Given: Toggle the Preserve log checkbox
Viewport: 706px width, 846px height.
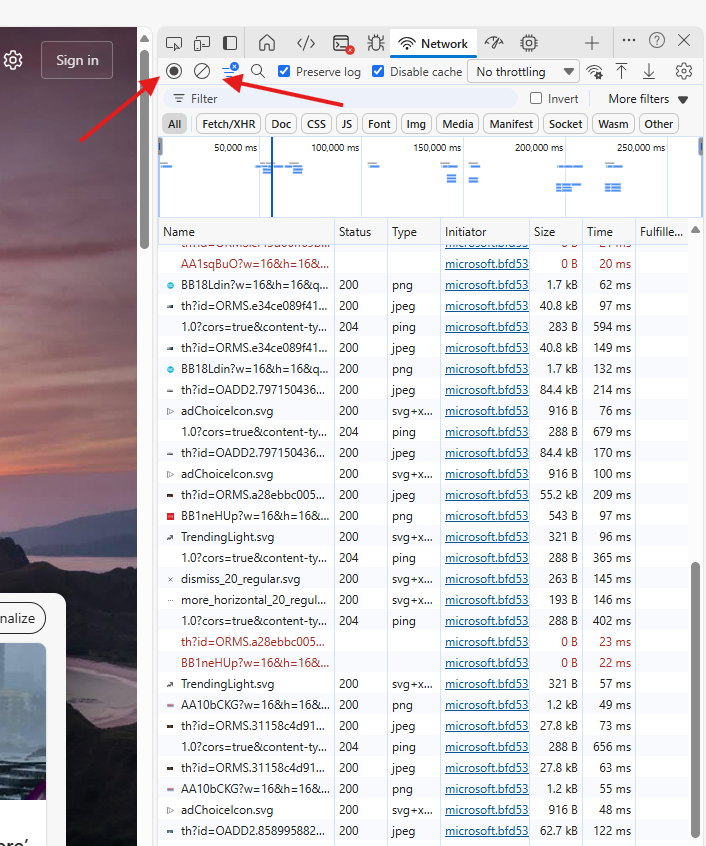Looking at the screenshot, I should (x=285, y=71).
